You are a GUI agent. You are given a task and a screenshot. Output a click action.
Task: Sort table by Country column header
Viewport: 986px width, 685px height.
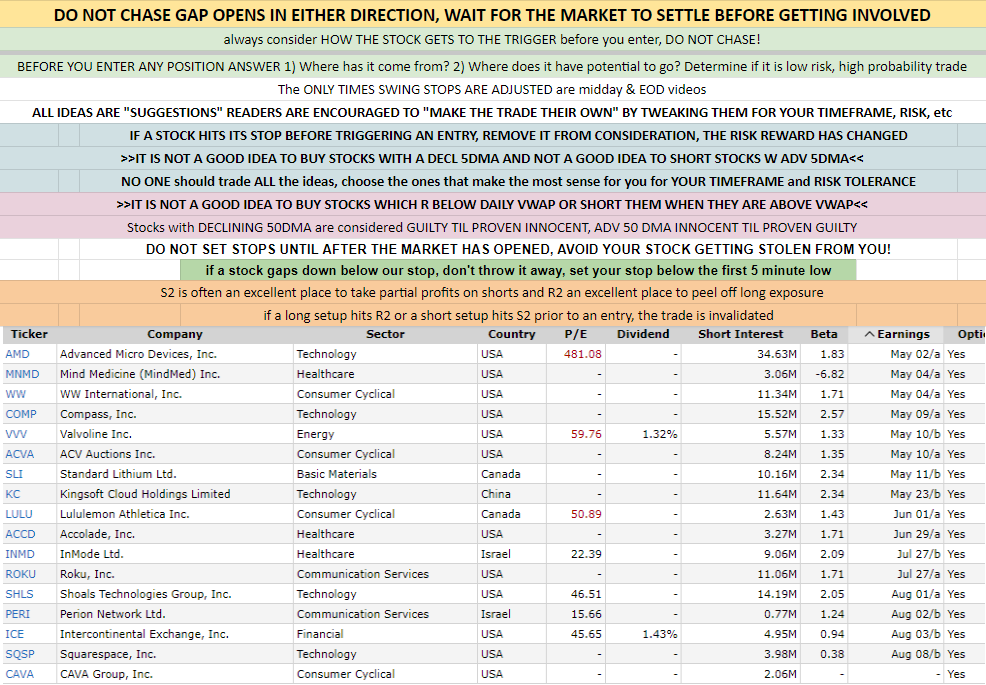[512, 335]
